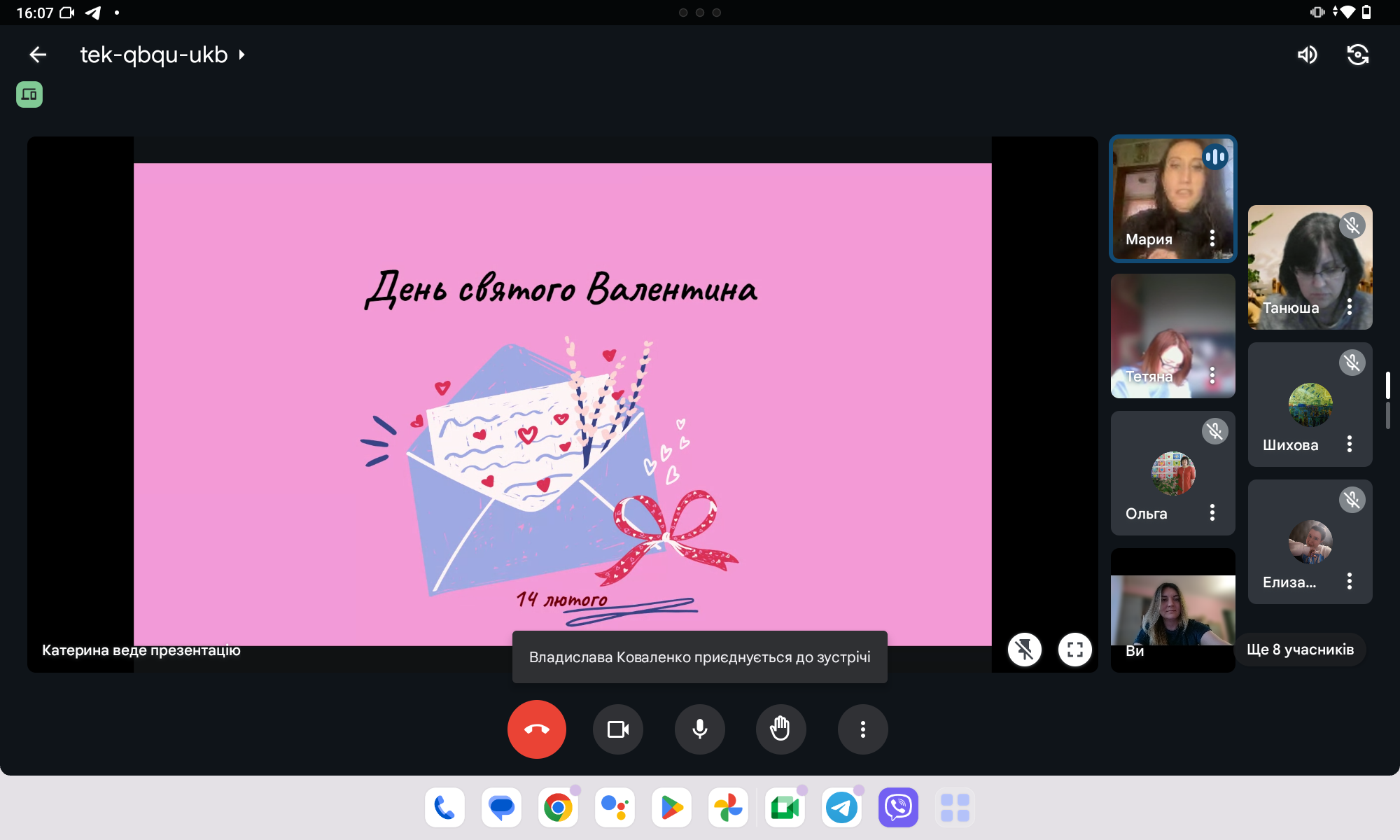Open three-dot menu on Шихова tile

point(1350,444)
